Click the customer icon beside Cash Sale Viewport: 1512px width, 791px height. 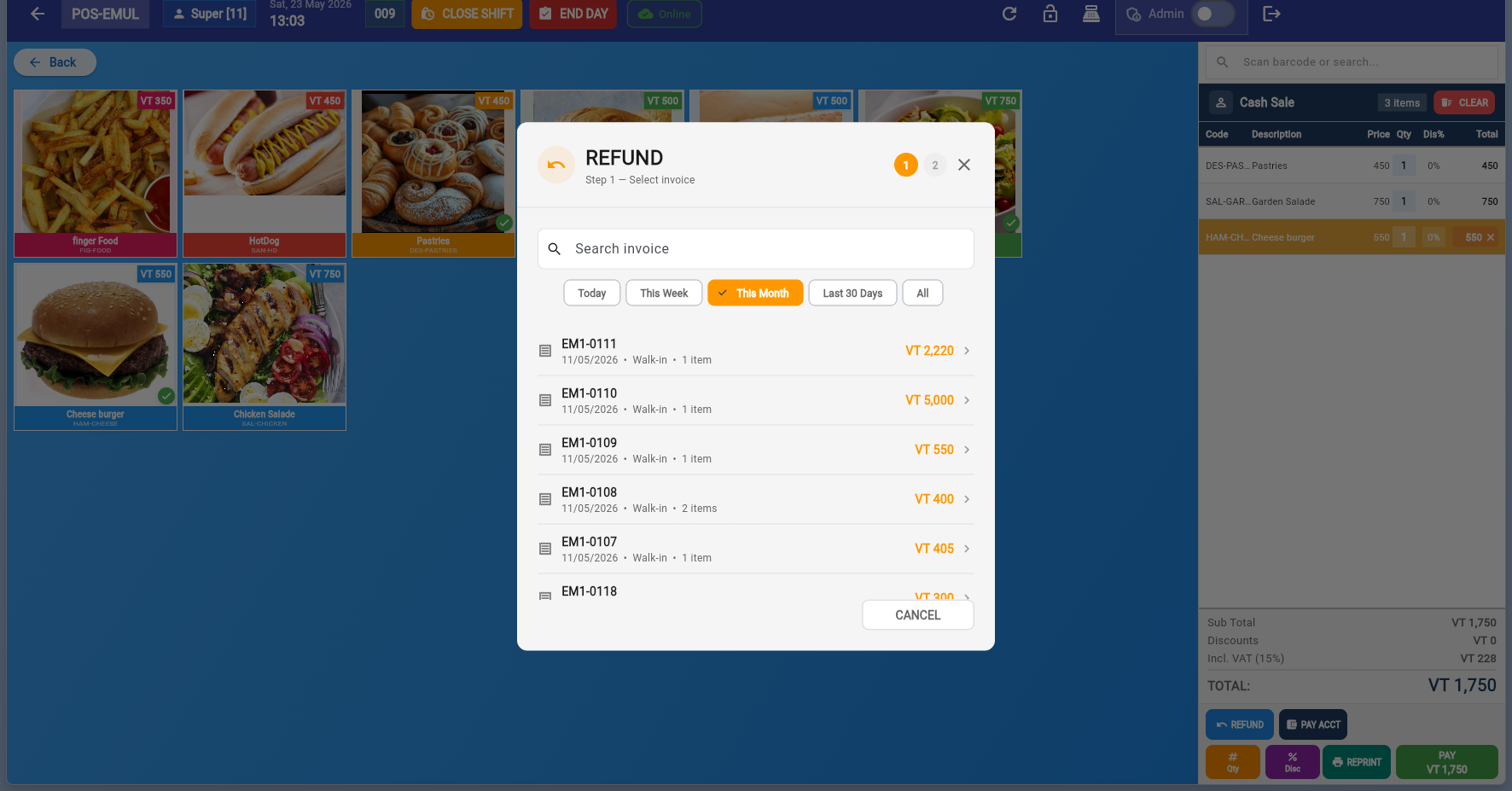(x=1221, y=102)
